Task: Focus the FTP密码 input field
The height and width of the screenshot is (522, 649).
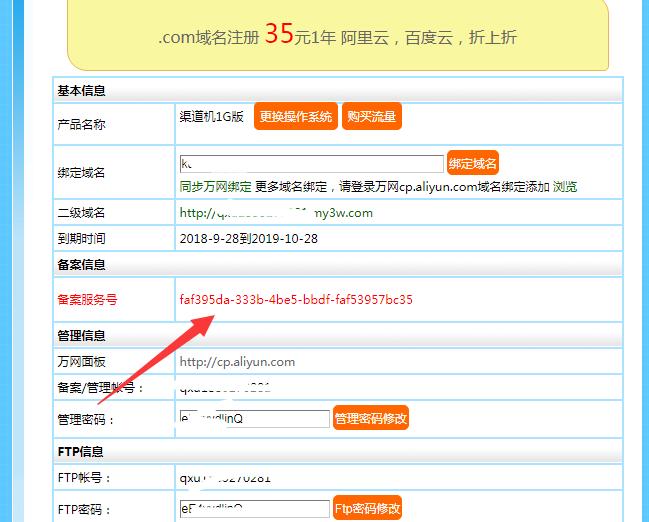Action: (254, 509)
